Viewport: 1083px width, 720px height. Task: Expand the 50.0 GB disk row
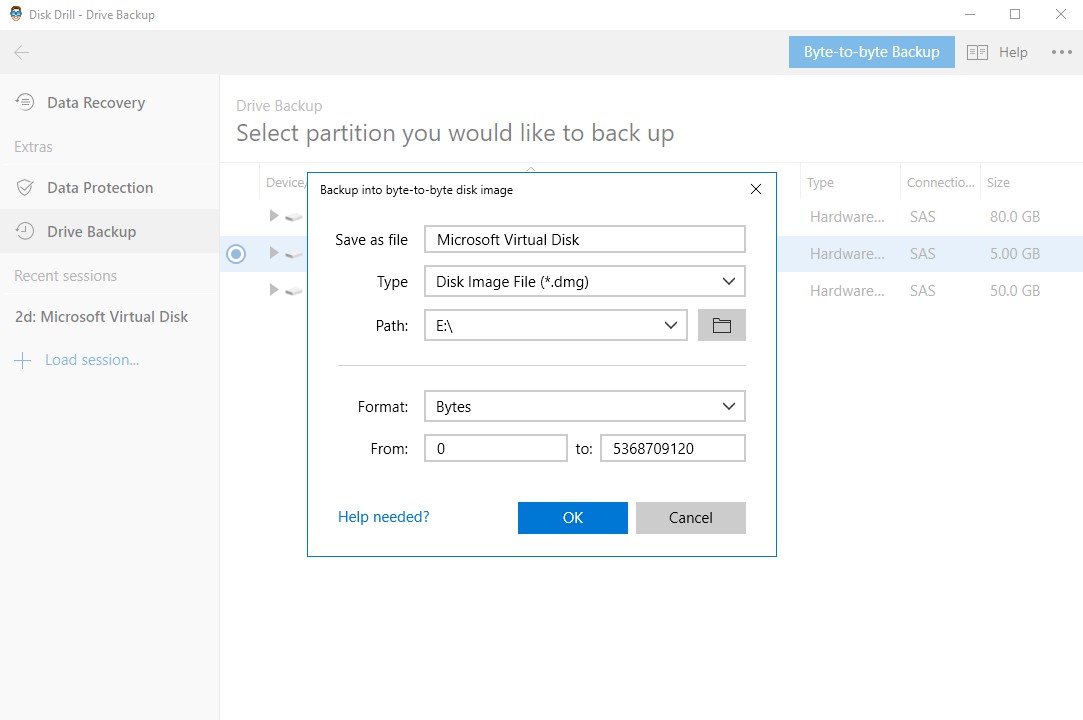coord(274,290)
